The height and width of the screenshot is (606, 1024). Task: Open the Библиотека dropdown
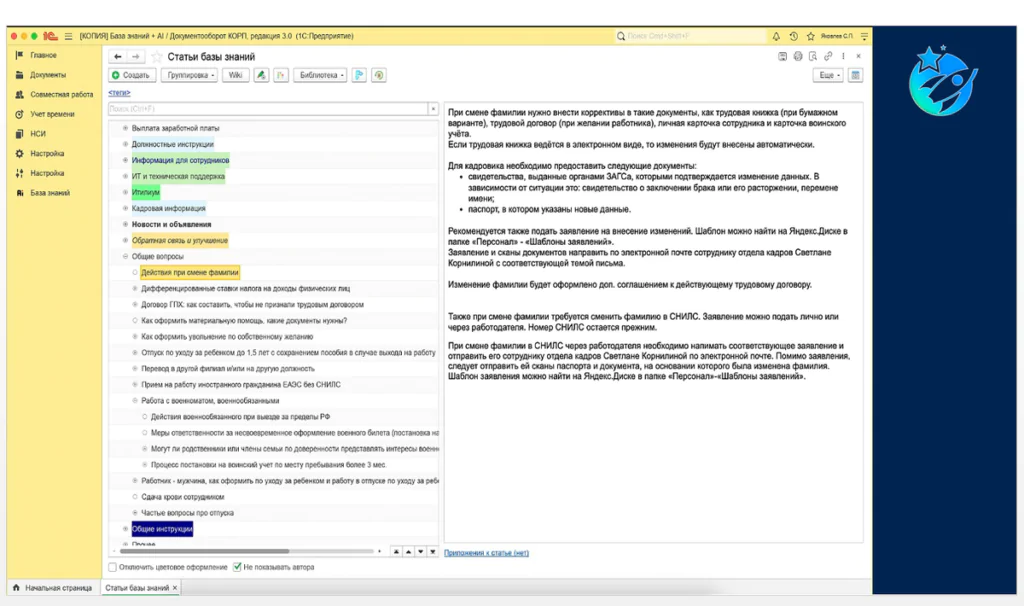click(320, 75)
